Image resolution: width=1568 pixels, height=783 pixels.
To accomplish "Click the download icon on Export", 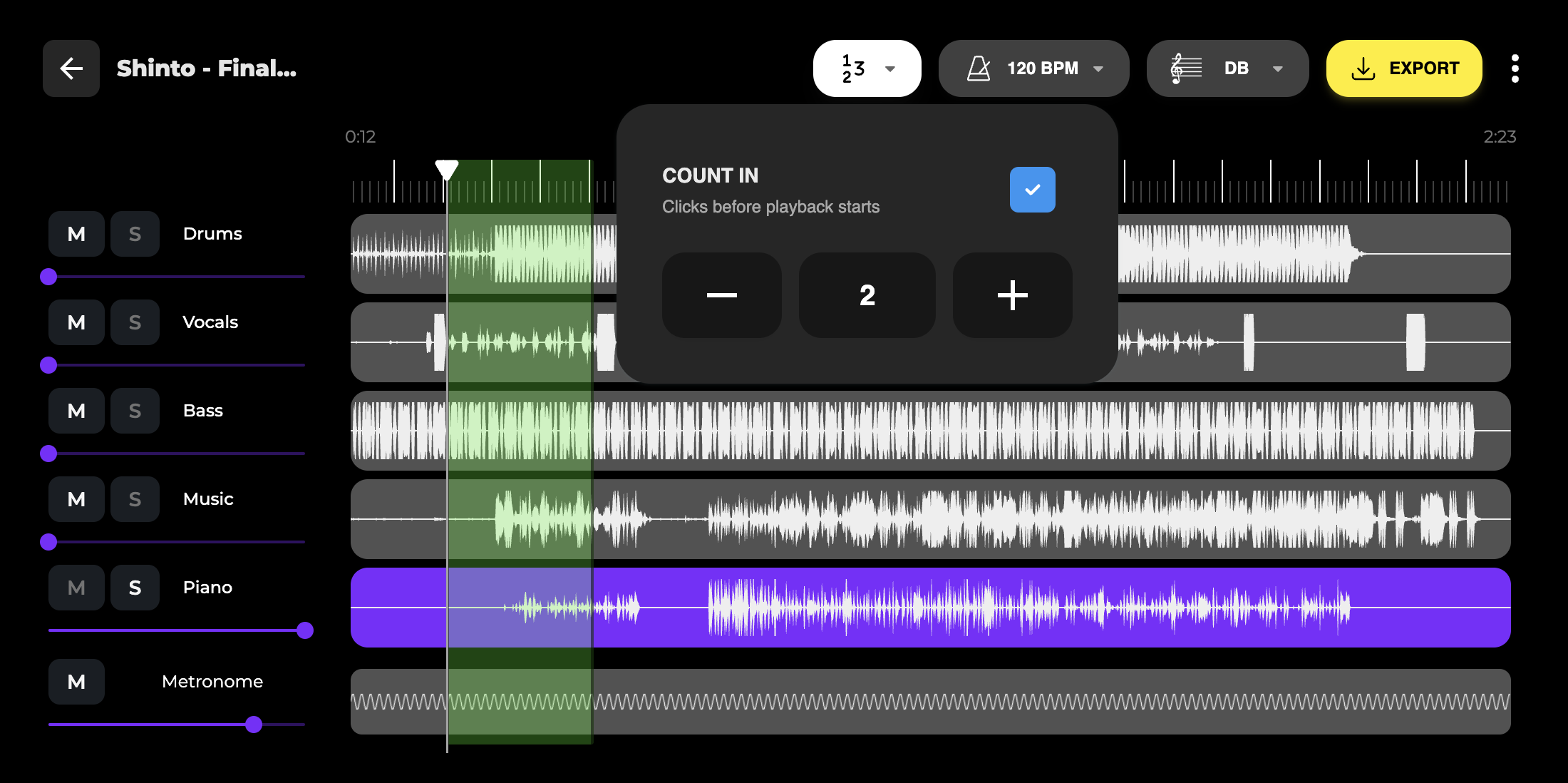I will 1363,68.
